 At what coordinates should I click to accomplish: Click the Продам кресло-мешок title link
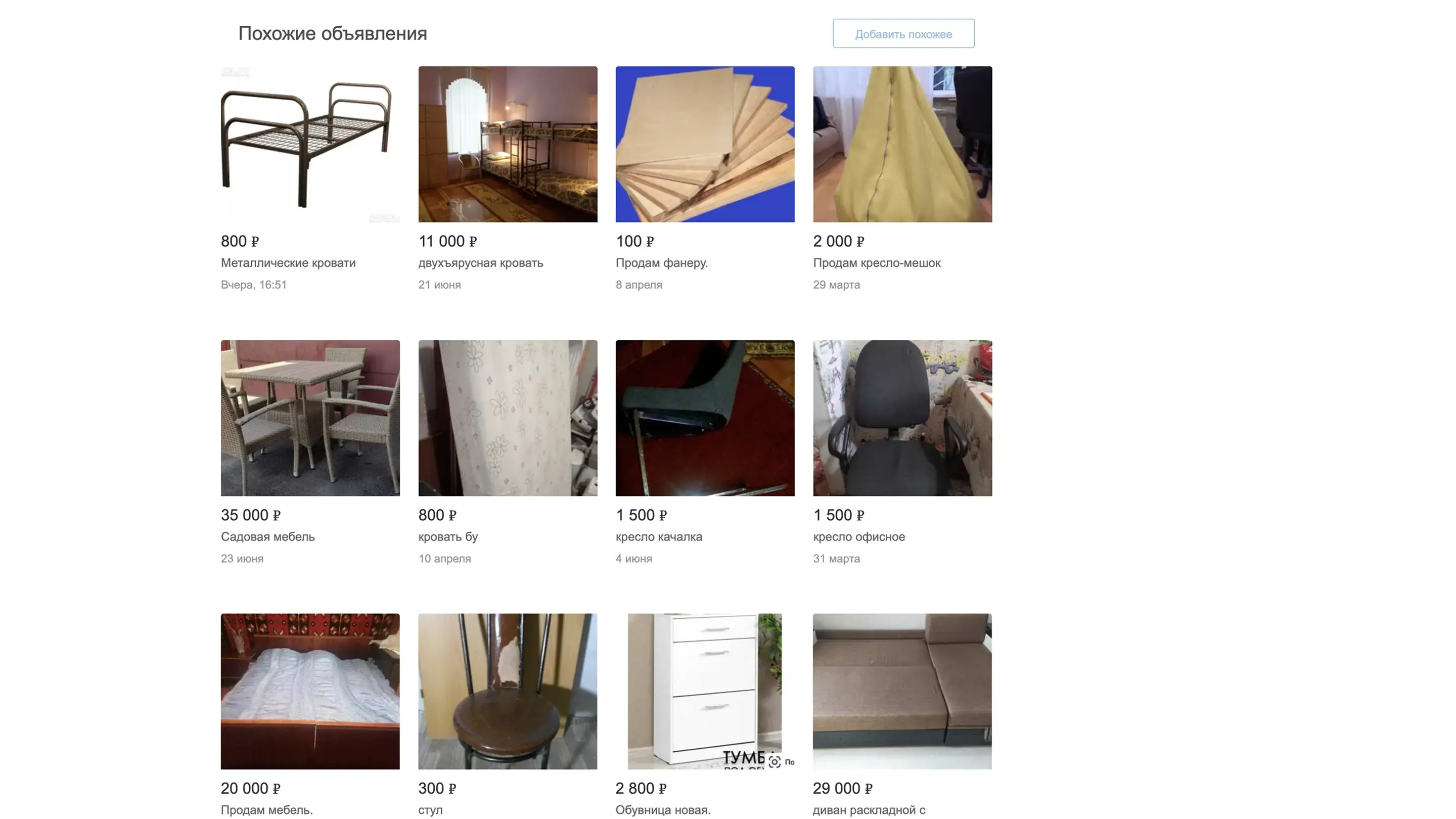(x=877, y=263)
